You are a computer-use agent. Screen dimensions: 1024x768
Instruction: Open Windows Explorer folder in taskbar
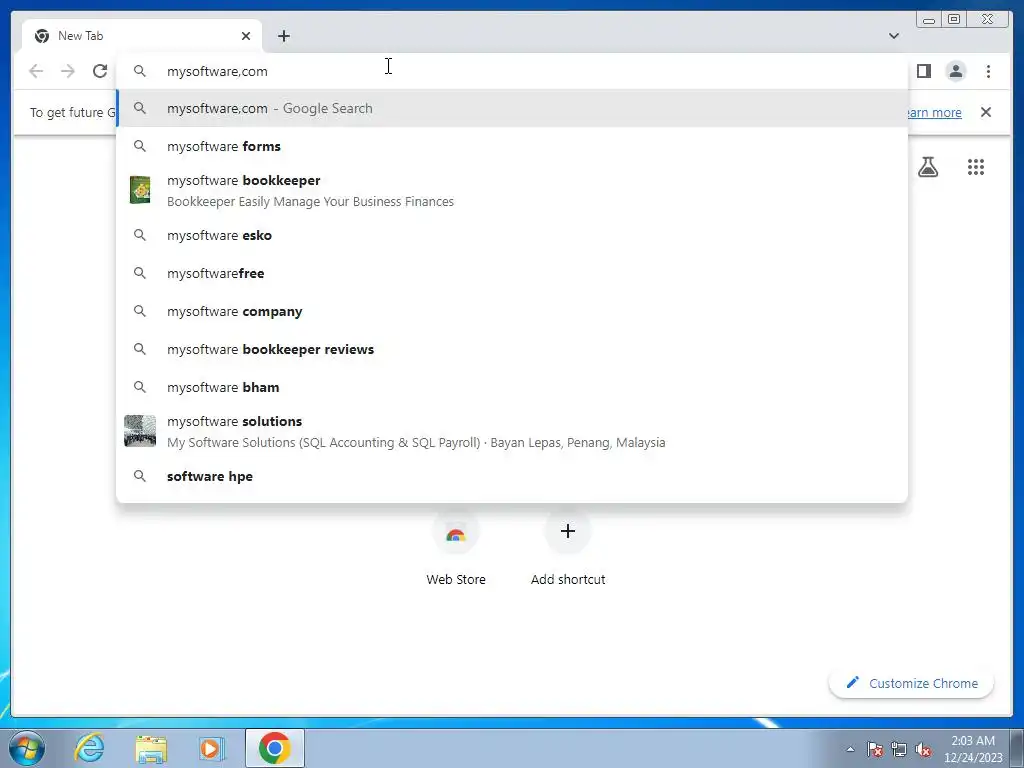click(151, 748)
